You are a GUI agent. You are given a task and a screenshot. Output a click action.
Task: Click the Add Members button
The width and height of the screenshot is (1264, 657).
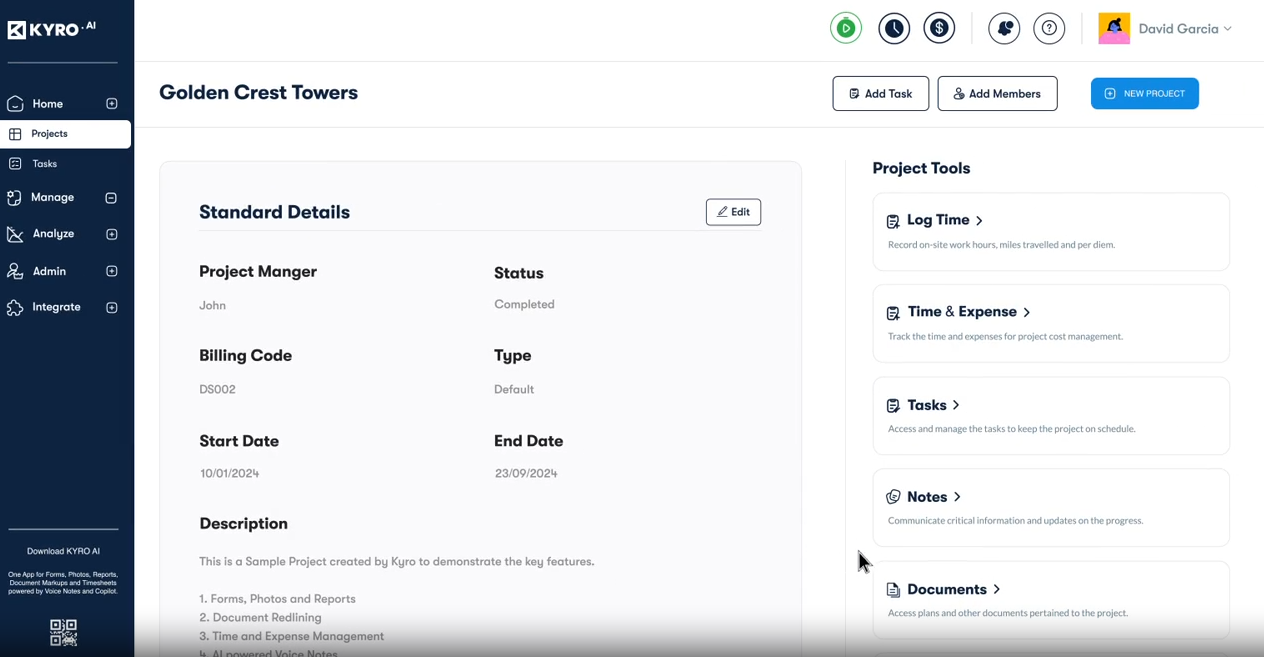pyautogui.click(x=997, y=94)
